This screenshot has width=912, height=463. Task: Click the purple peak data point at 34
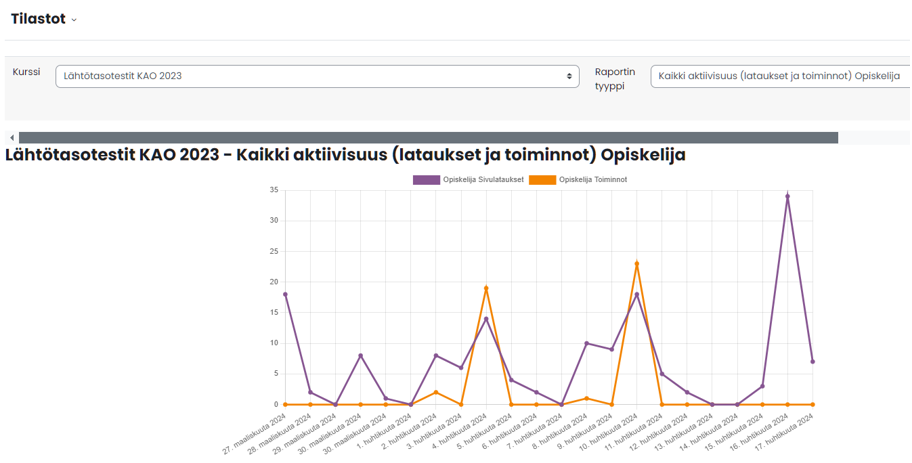[x=787, y=197]
